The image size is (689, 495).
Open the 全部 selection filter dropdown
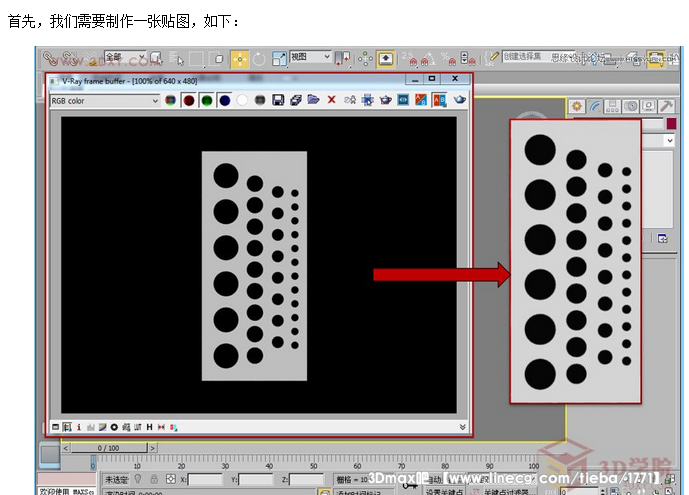125,57
